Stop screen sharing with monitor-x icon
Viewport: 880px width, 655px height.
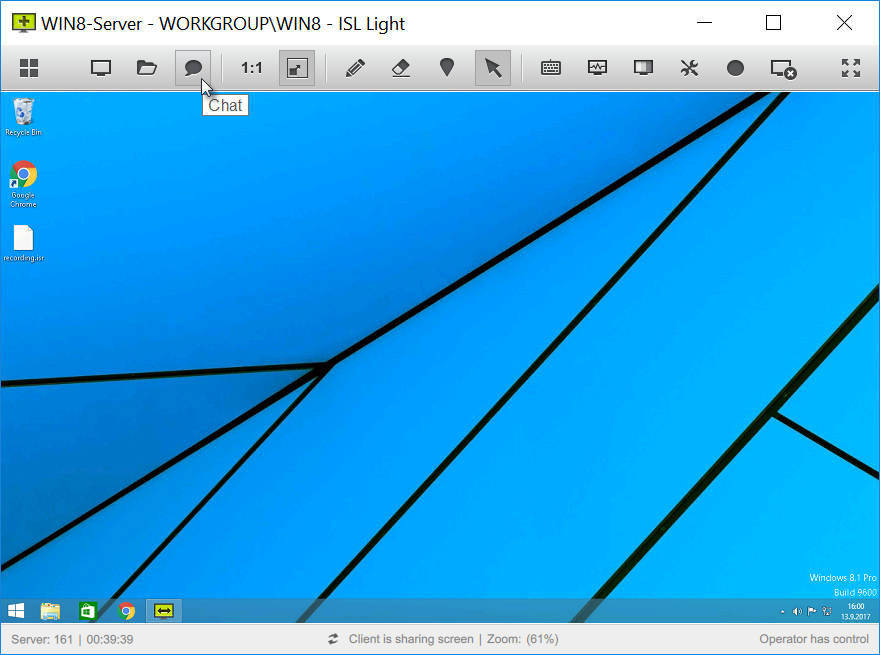click(x=783, y=69)
